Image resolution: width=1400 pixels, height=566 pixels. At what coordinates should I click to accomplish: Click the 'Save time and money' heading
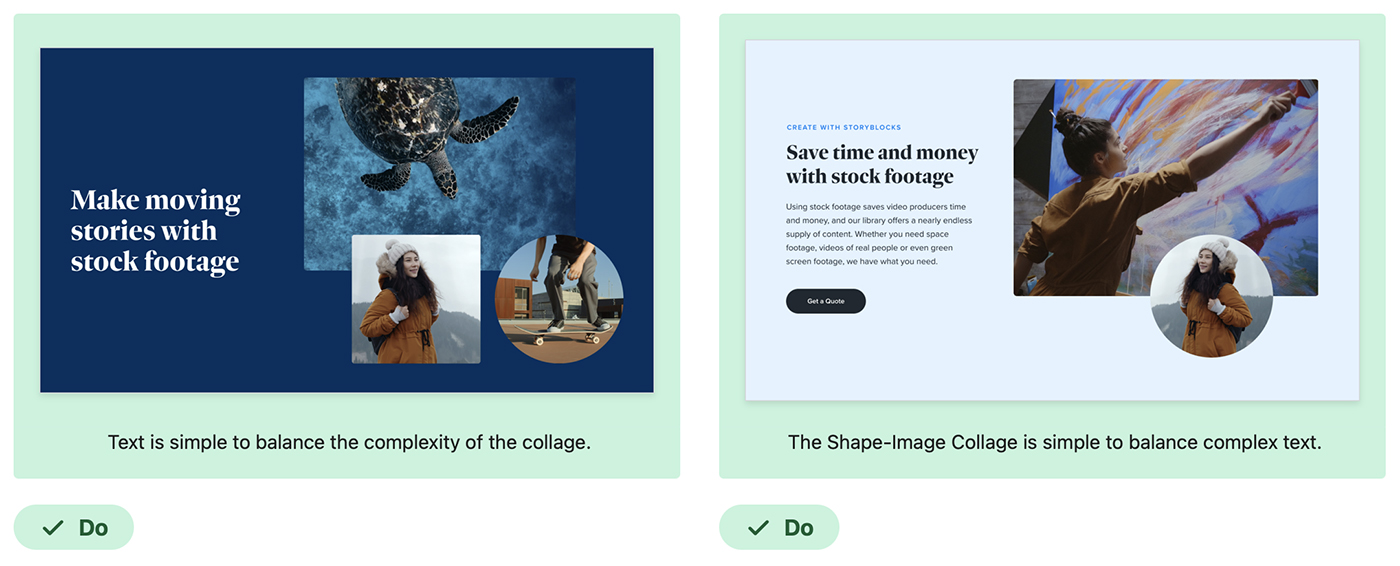(x=881, y=165)
